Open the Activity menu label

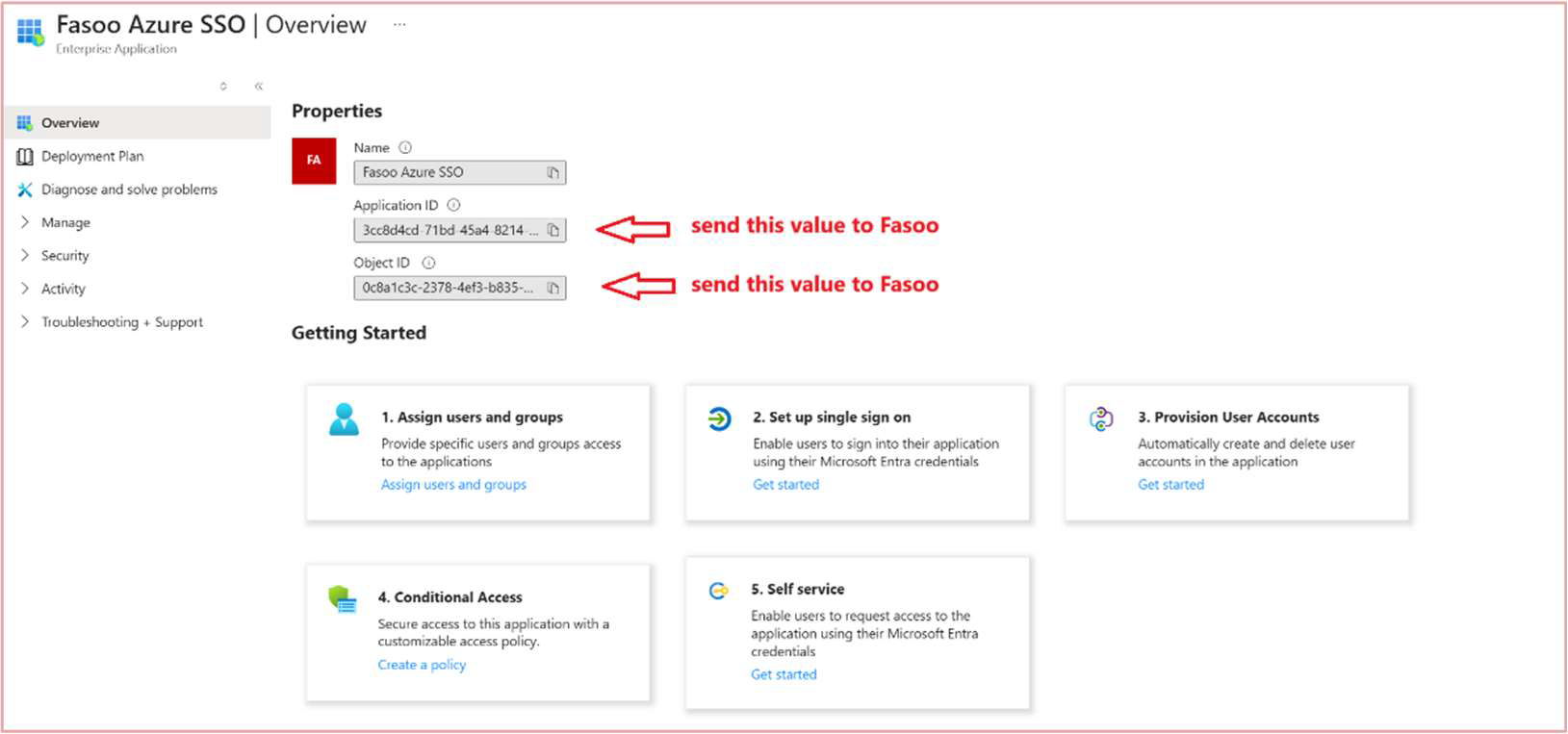(x=64, y=289)
